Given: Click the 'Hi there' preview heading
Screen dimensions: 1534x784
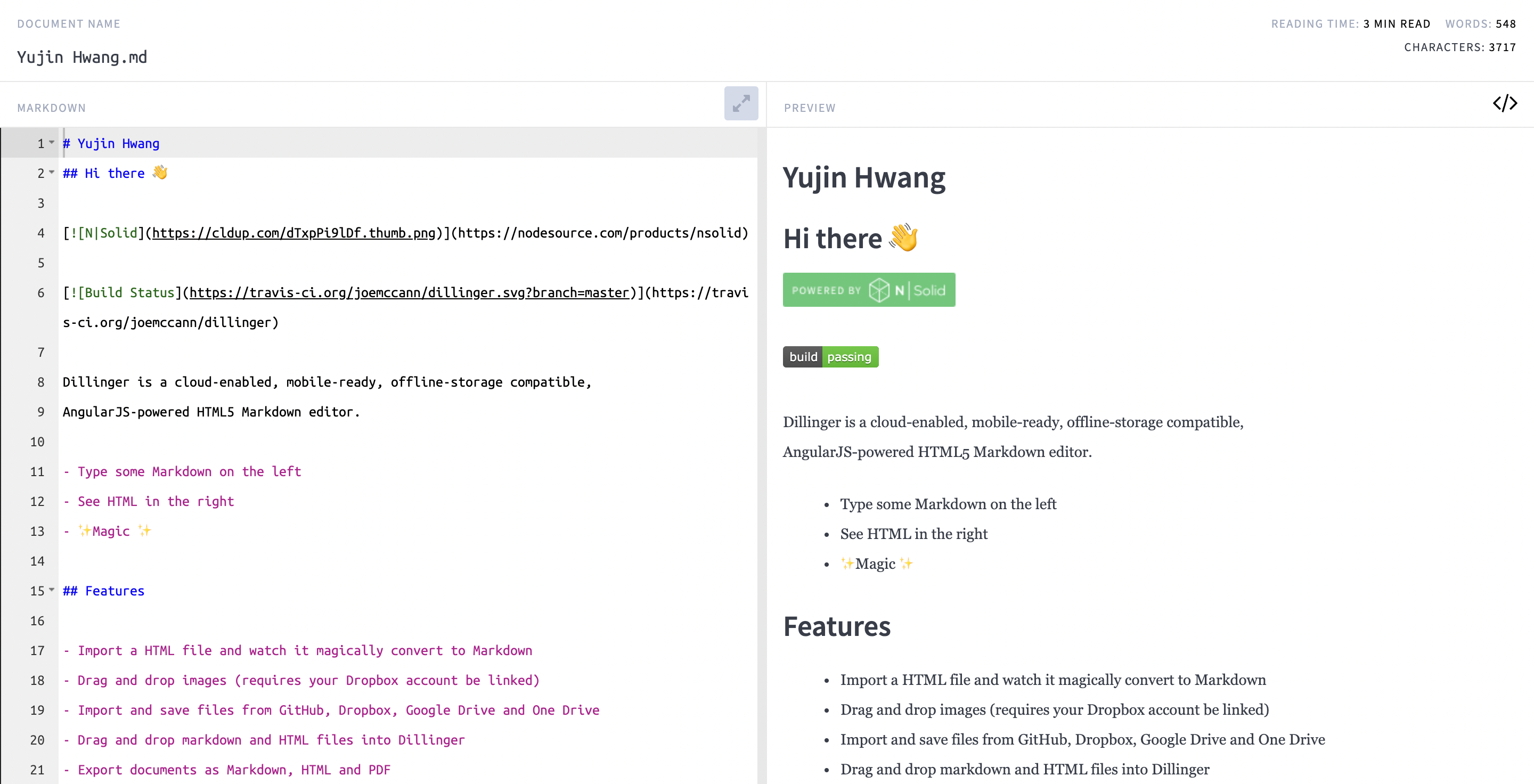Looking at the screenshot, I should click(x=851, y=238).
